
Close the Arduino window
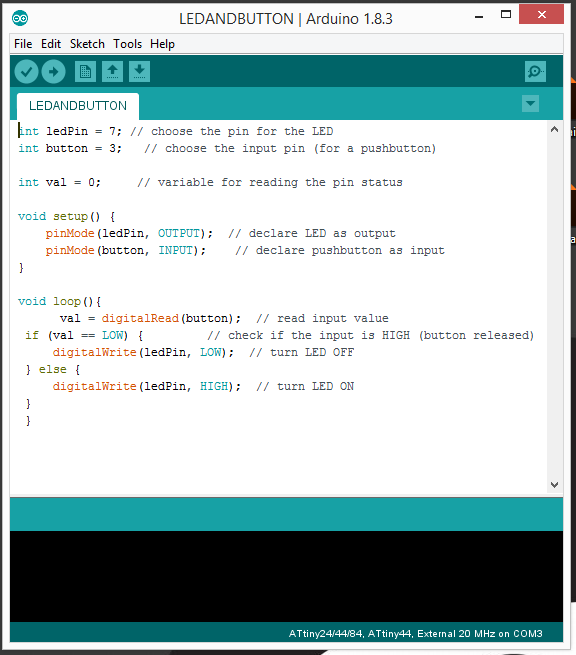pyautogui.click(x=542, y=15)
